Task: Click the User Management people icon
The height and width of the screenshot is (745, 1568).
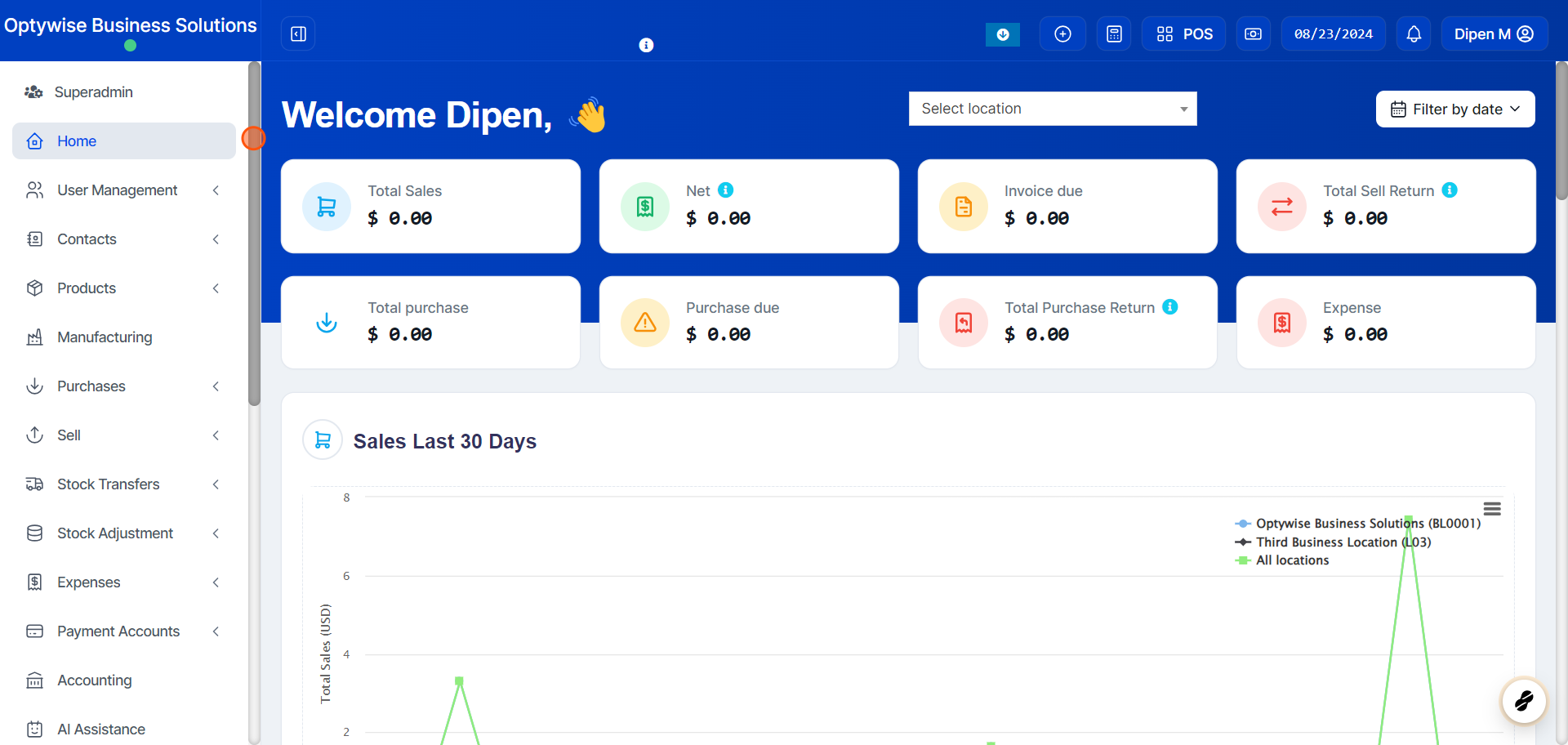Action: pyautogui.click(x=34, y=190)
